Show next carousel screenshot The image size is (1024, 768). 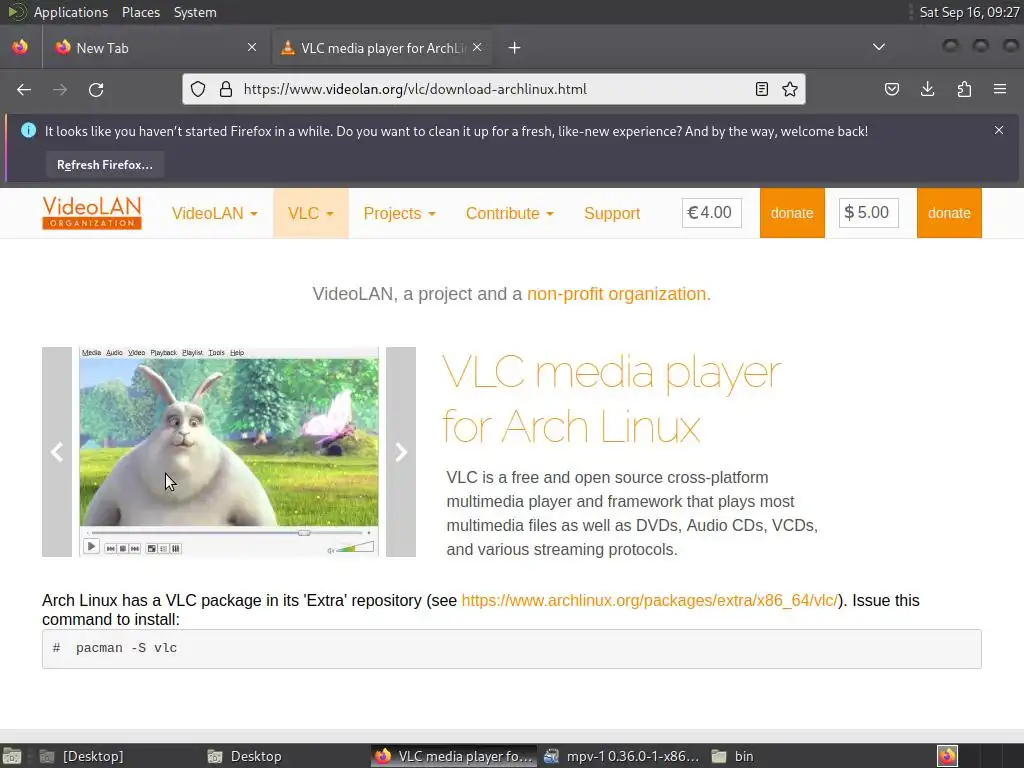point(401,452)
